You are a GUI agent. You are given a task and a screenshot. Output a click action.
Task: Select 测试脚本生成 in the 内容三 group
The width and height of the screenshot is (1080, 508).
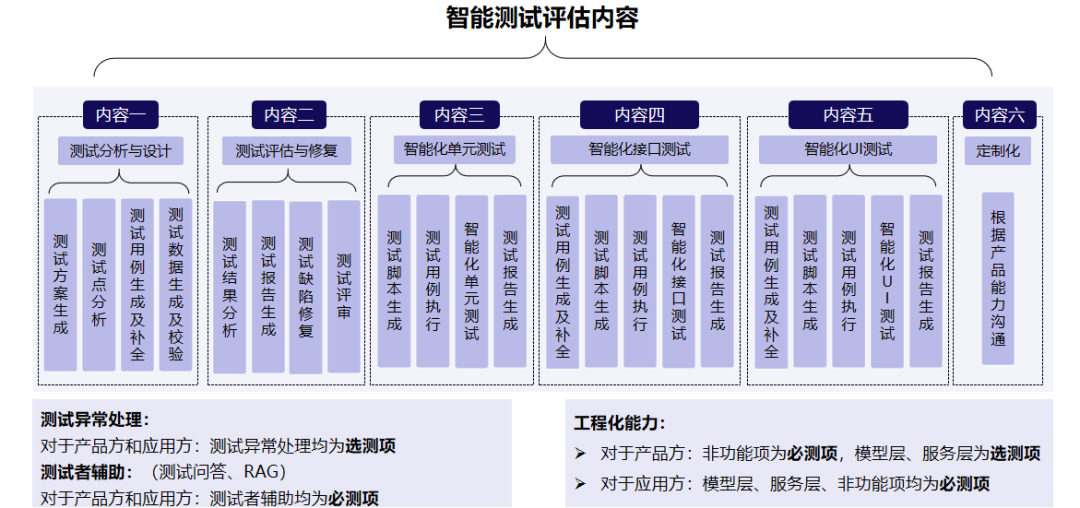pyautogui.click(x=394, y=281)
